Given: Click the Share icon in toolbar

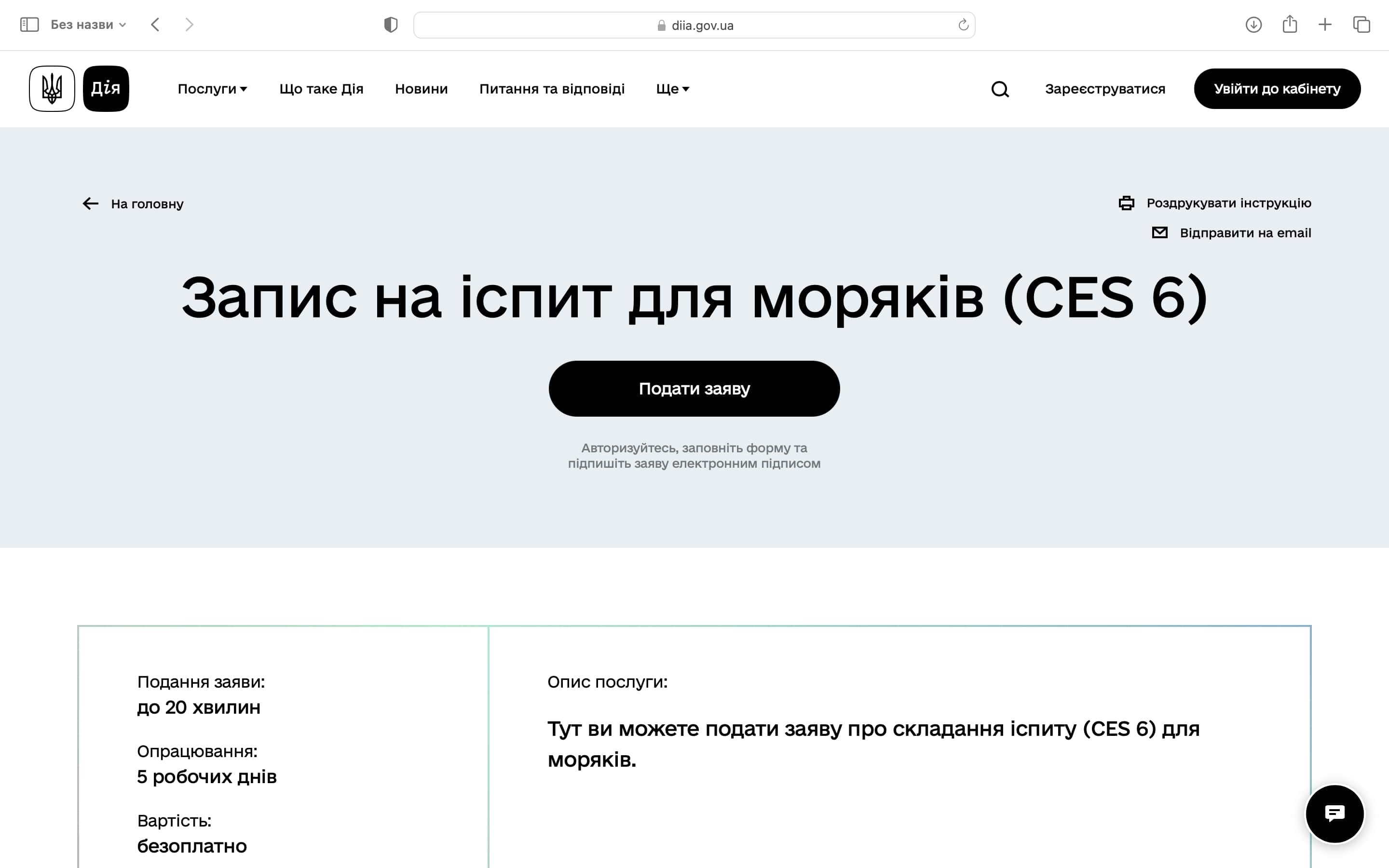Looking at the screenshot, I should click(x=1289, y=25).
